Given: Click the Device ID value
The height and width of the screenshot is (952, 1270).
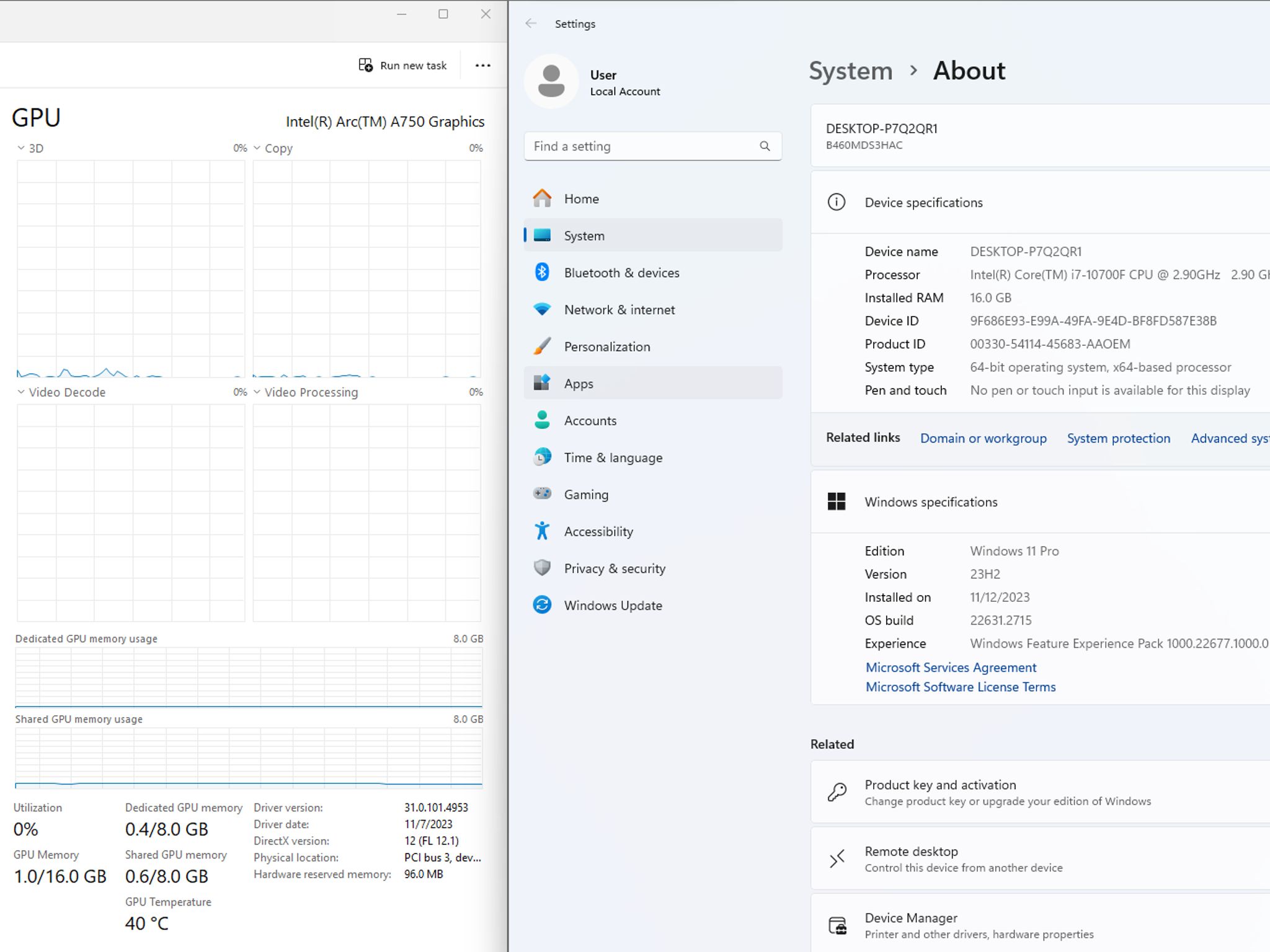Looking at the screenshot, I should (x=1093, y=321).
